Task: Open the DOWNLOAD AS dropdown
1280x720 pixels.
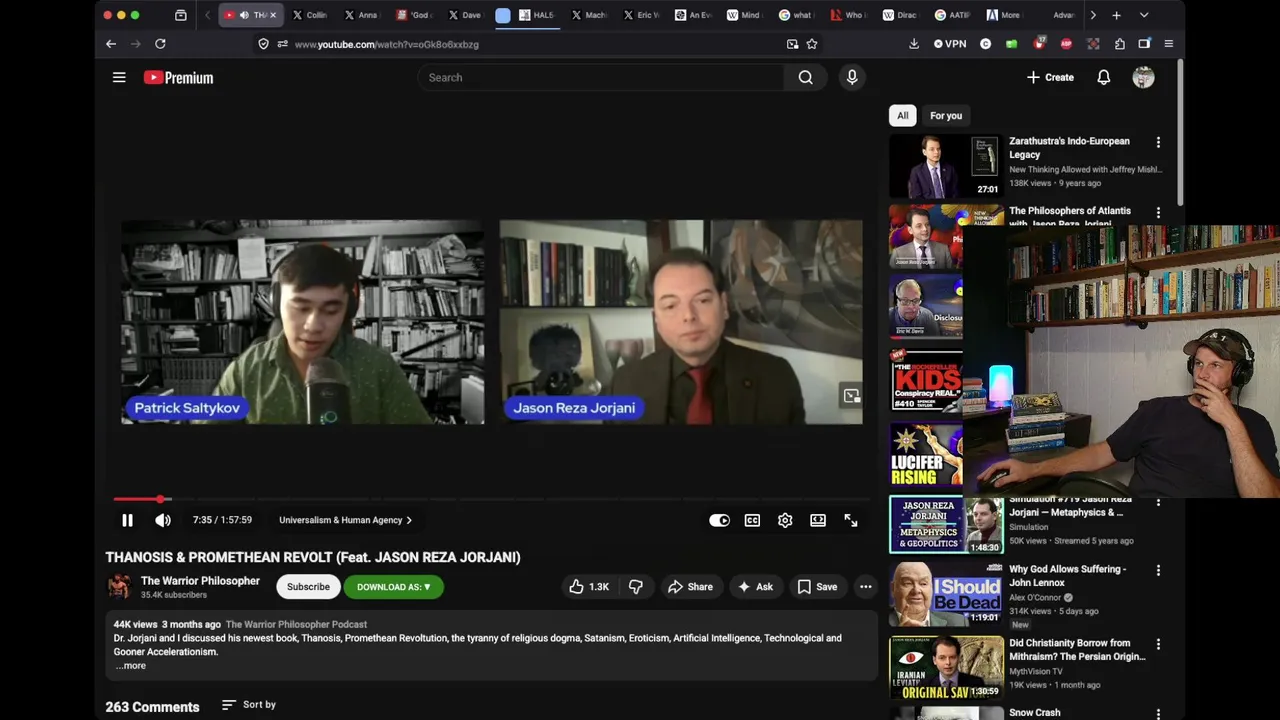Action: [393, 587]
